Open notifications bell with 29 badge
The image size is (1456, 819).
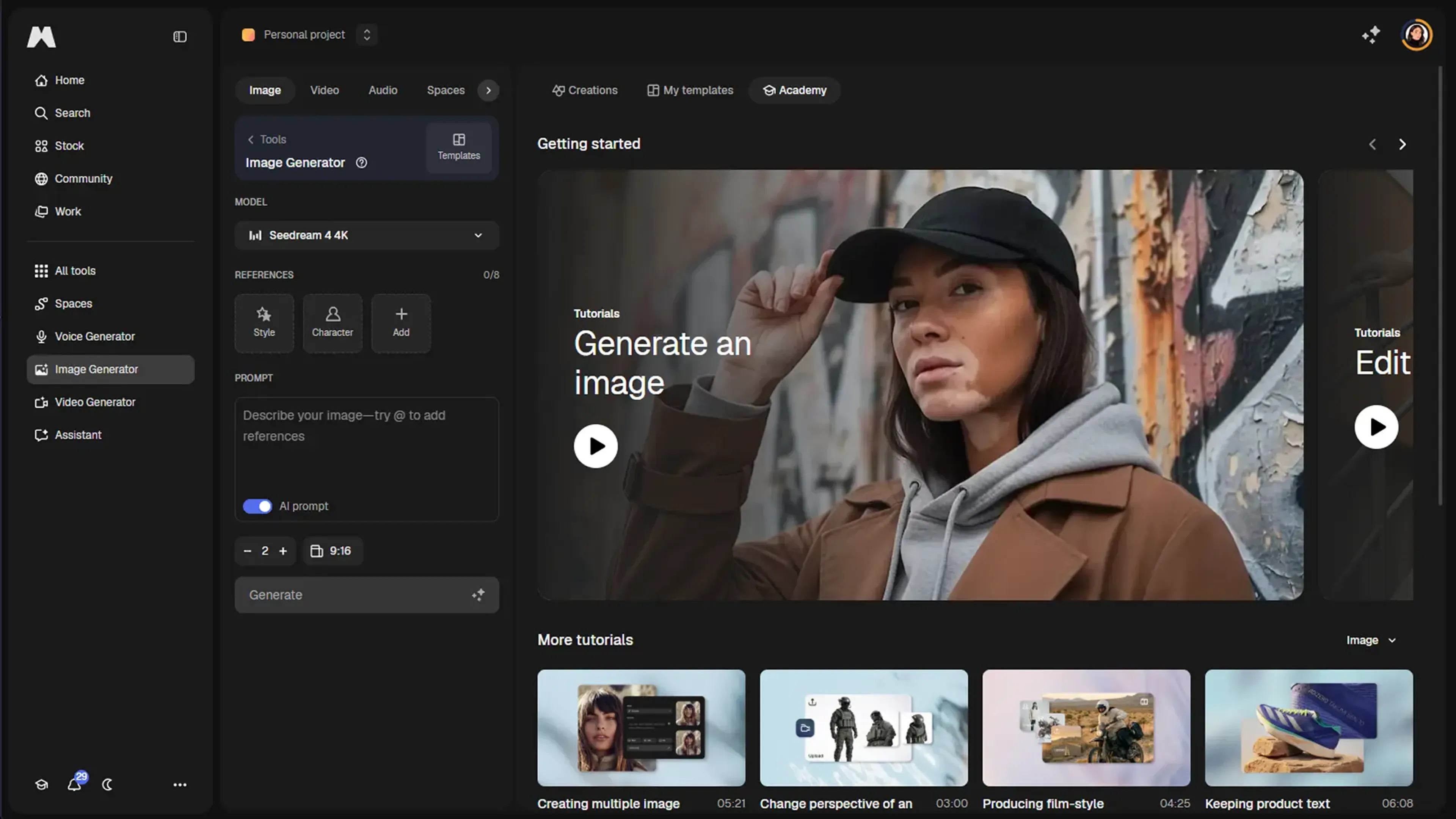pos(75,783)
